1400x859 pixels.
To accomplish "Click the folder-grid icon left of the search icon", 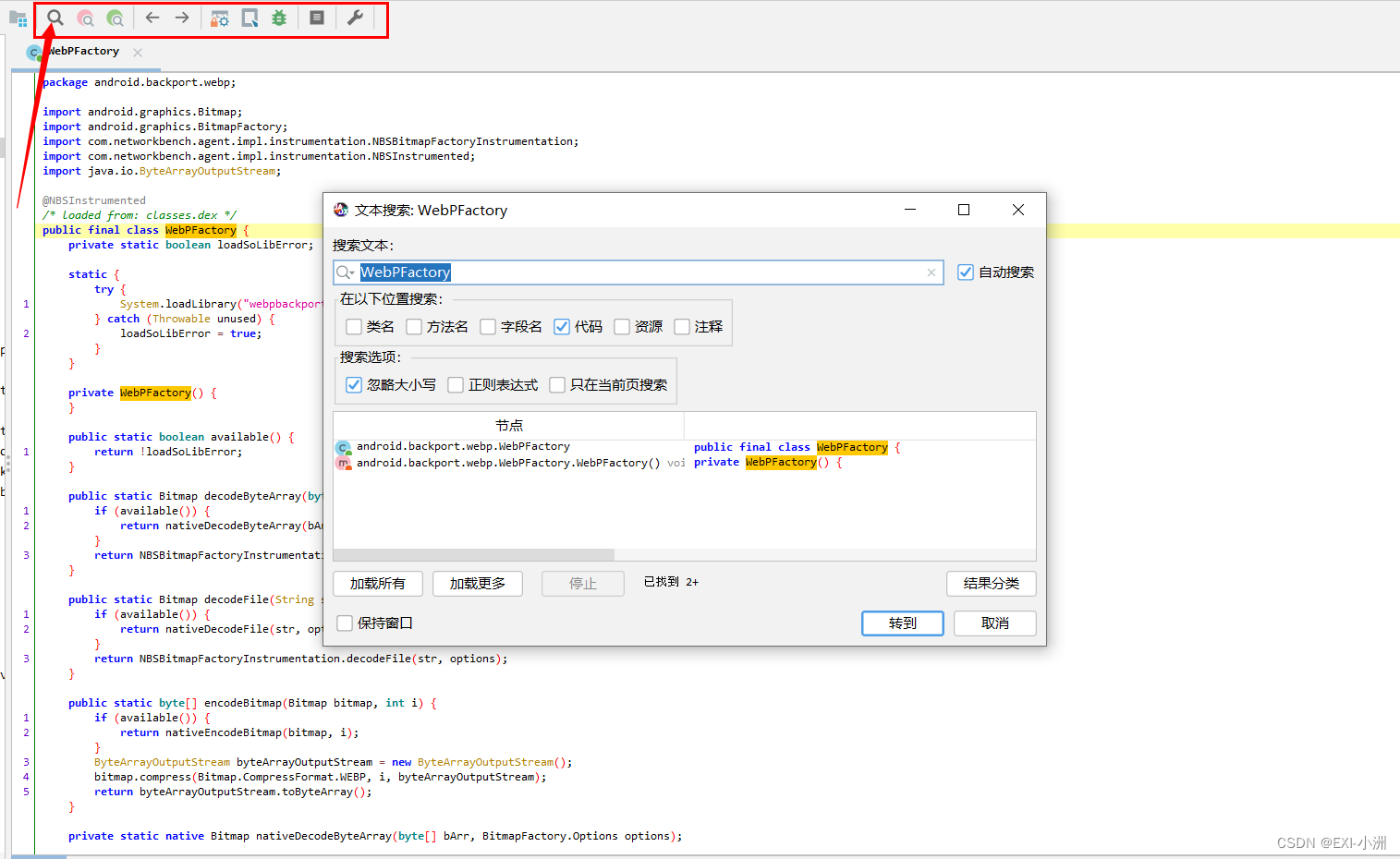I will click(x=18, y=18).
